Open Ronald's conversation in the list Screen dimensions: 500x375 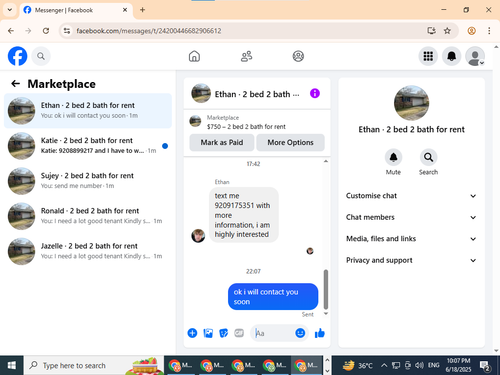pyautogui.click(x=88, y=216)
